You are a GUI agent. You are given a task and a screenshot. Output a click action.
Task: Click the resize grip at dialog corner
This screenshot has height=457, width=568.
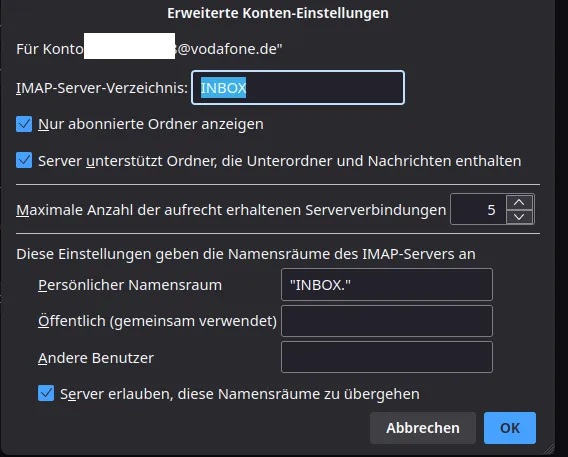(549, 449)
